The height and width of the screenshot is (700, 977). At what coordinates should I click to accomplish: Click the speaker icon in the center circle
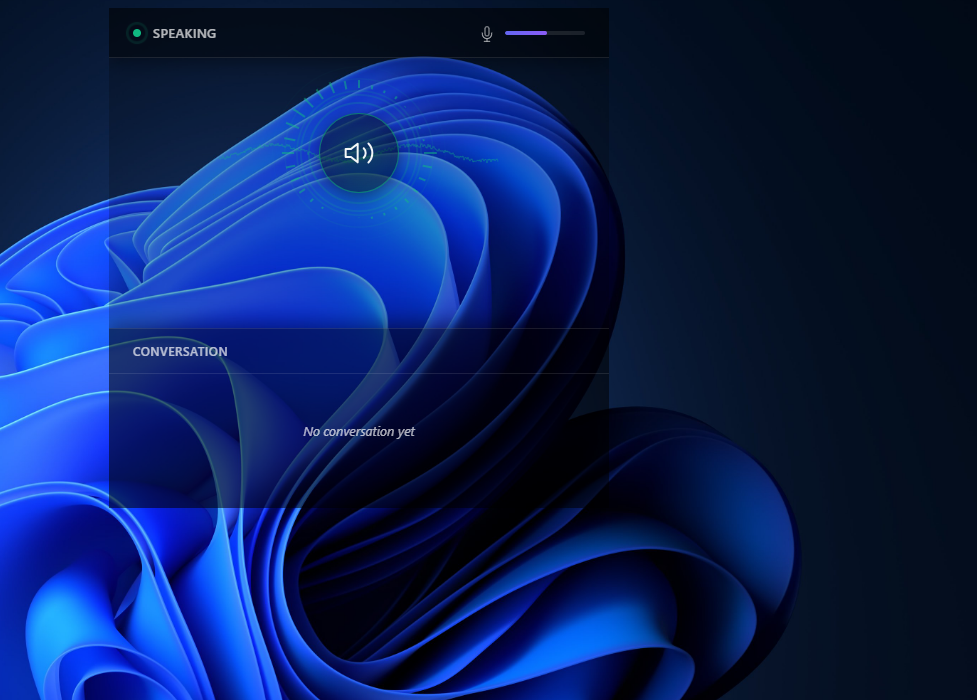coord(359,153)
